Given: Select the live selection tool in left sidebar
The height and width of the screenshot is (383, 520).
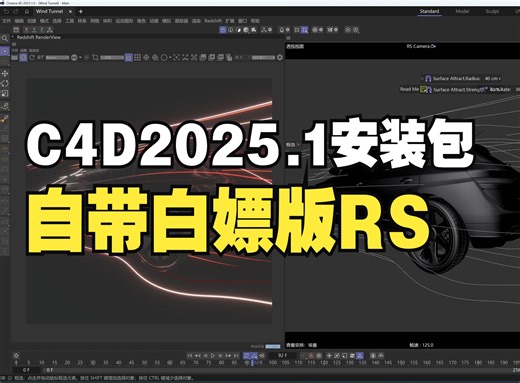Looking at the screenshot, I should 5,51.
